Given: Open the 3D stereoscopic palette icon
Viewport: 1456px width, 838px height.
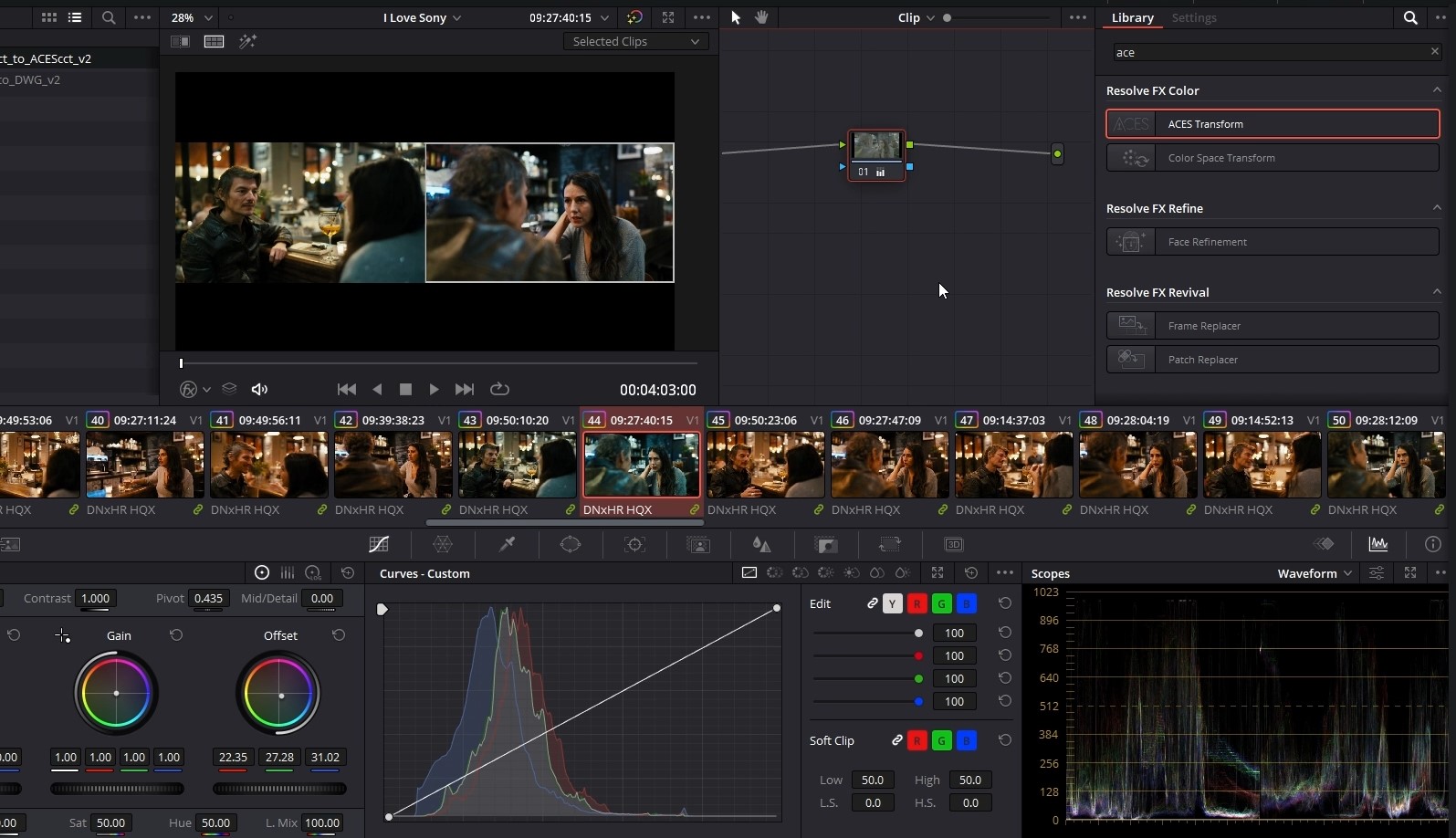Looking at the screenshot, I should click(x=954, y=544).
